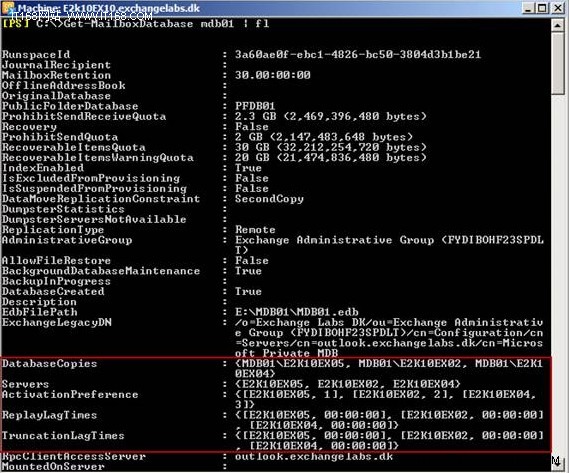The image size is (569, 473).
Task: Open the console window system menu icon
Action: 8,8
